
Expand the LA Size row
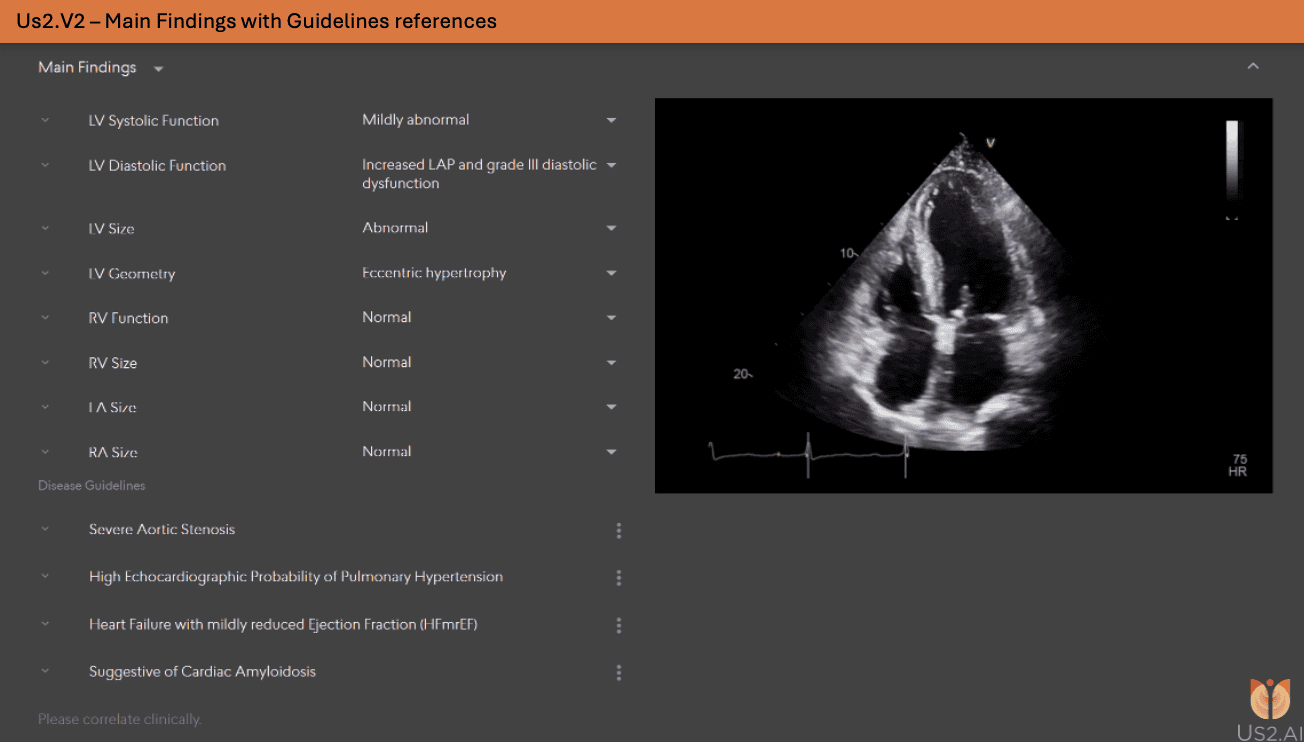point(44,407)
